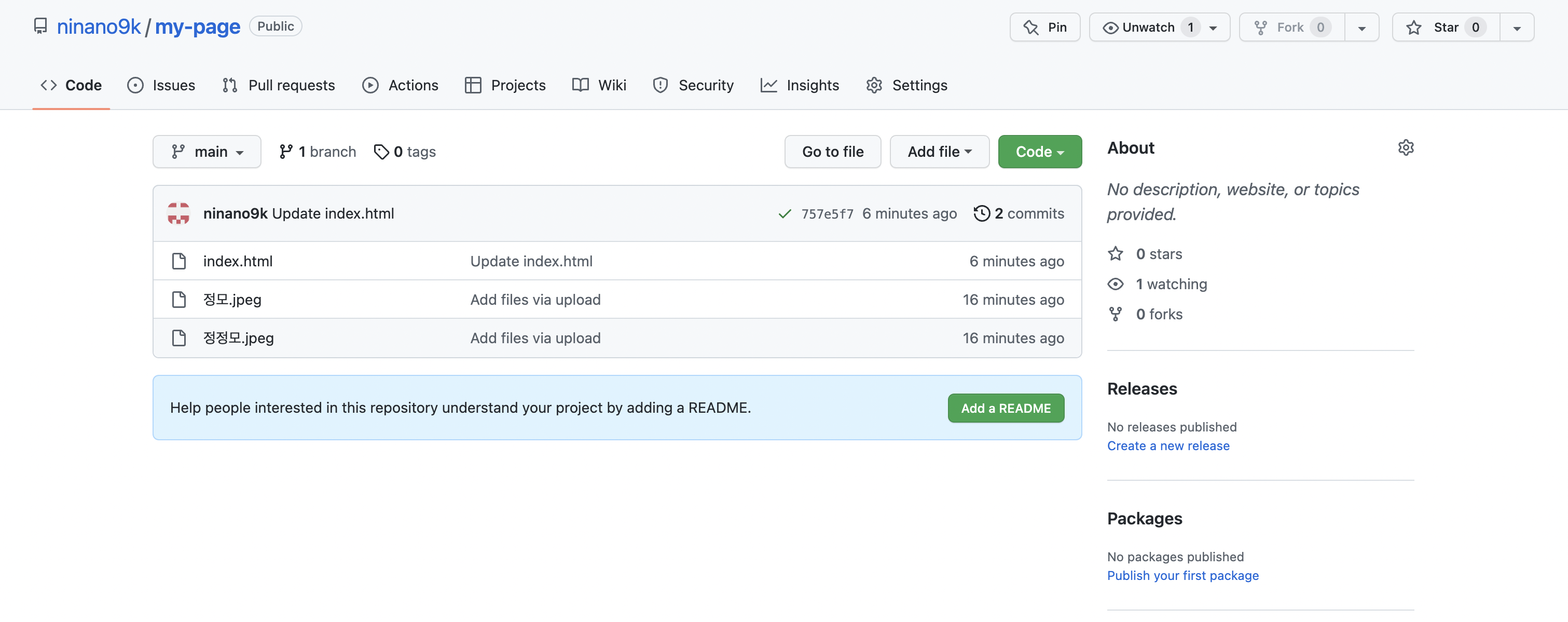Click the 정정모.jpeg file icon

click(x=179, y=337)
